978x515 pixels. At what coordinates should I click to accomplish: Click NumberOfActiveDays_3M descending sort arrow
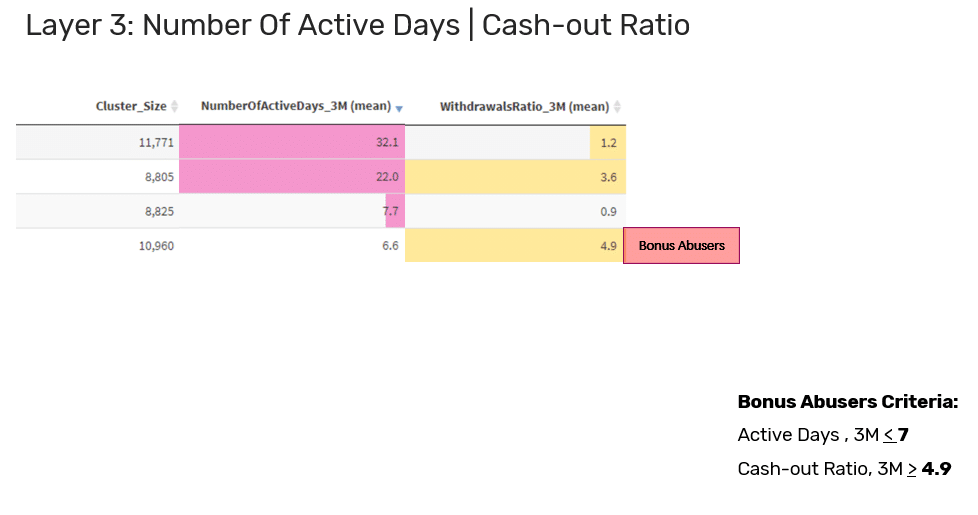point(399,109)
